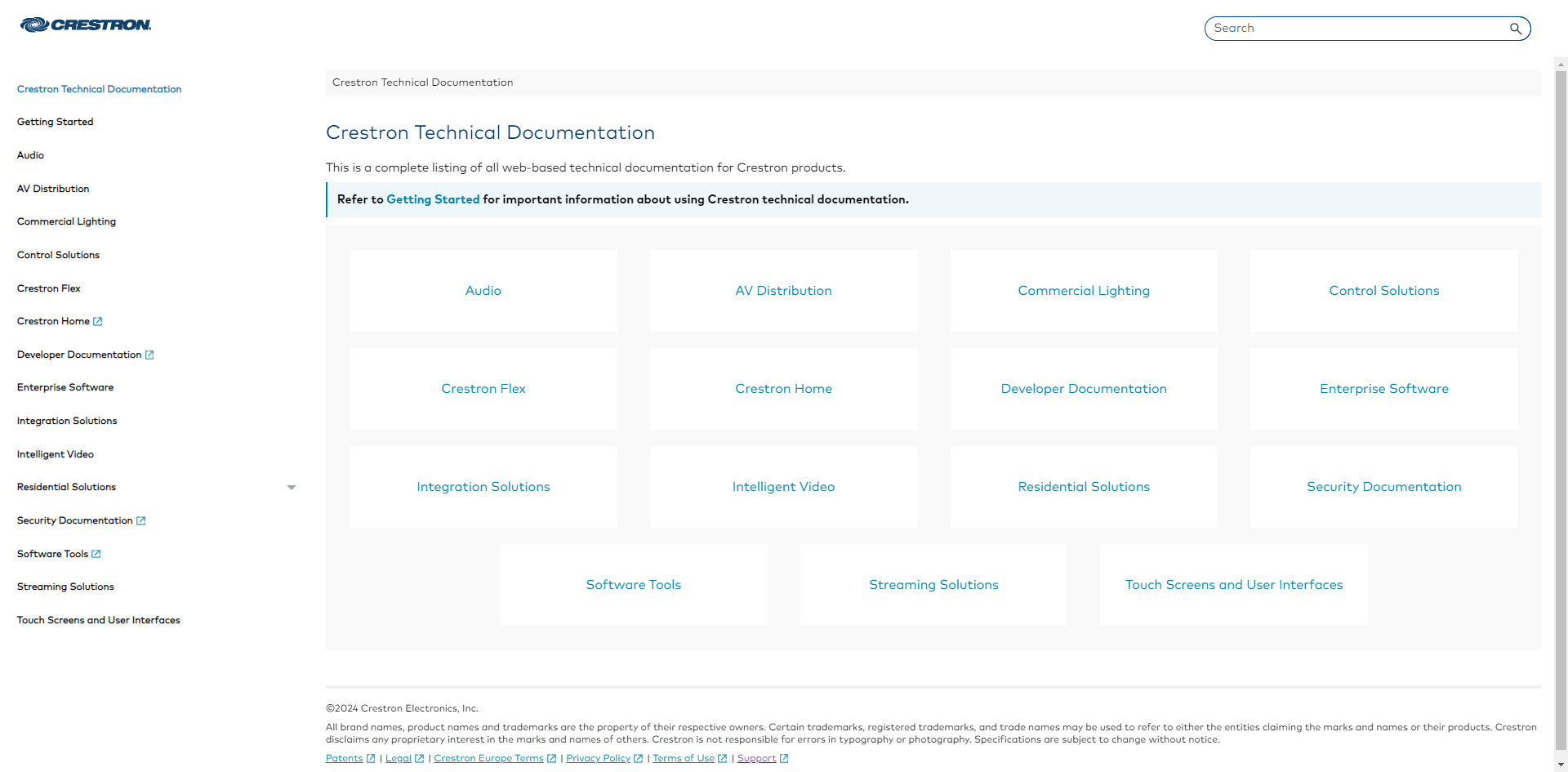The image size is (1568, 772).
Task: Click the Crestron logo
Action: pyautogui.click(x=85, y=25)
